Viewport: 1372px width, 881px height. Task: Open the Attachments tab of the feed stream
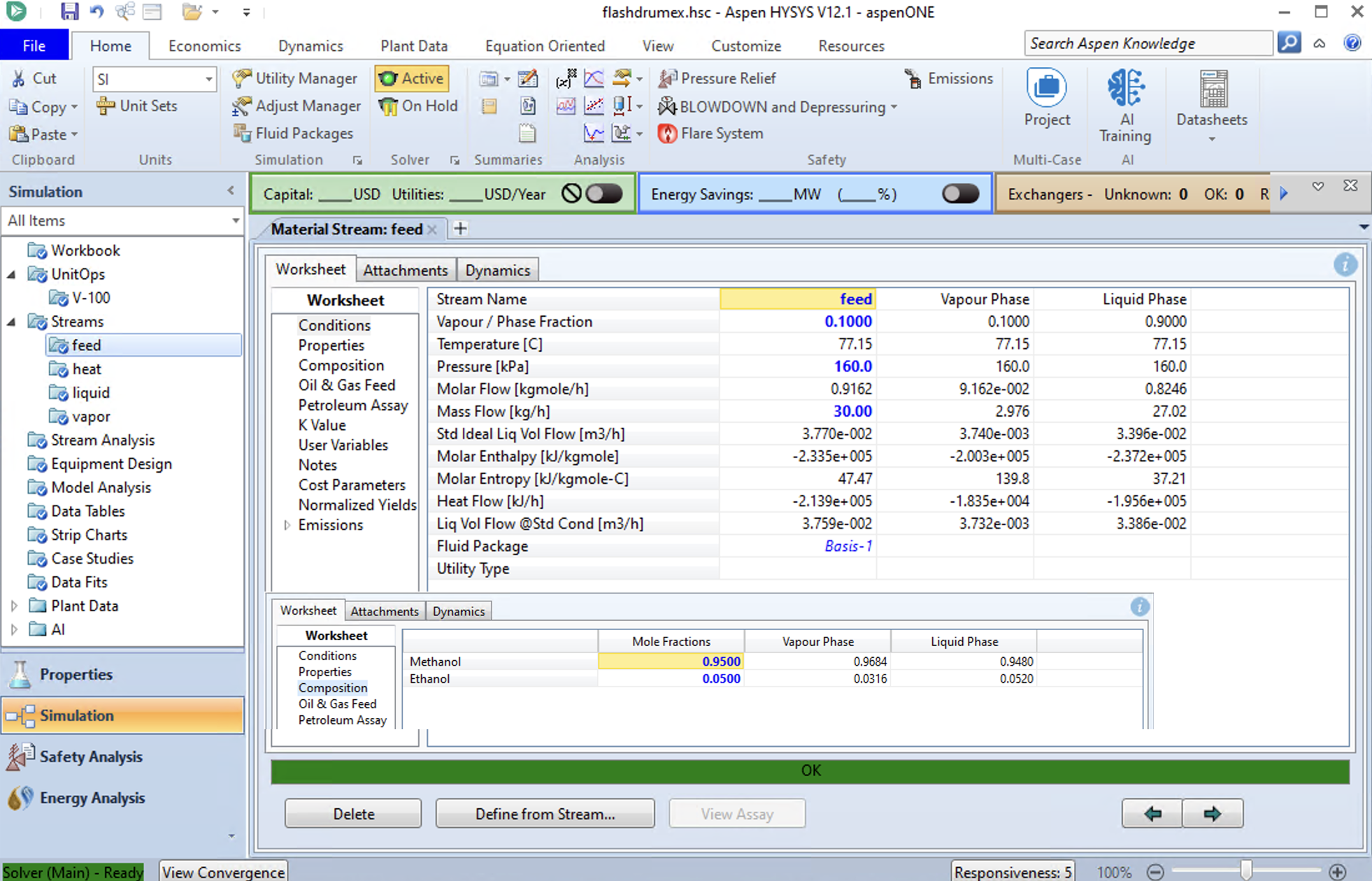pyautogui.click(x=405, y=271)
